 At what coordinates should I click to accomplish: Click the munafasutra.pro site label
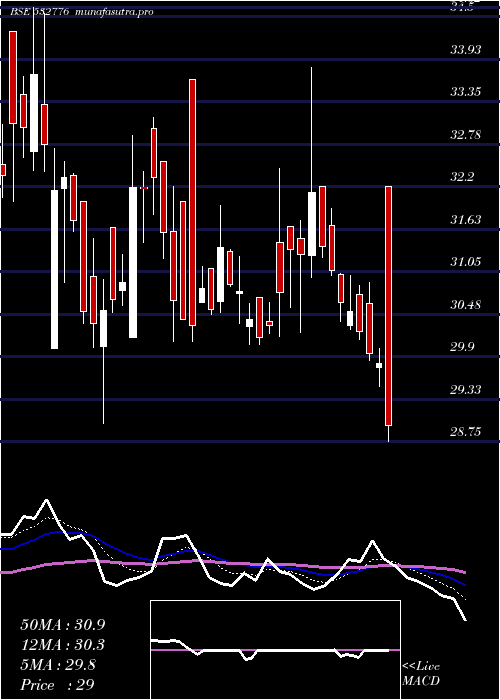coord(115,12)
